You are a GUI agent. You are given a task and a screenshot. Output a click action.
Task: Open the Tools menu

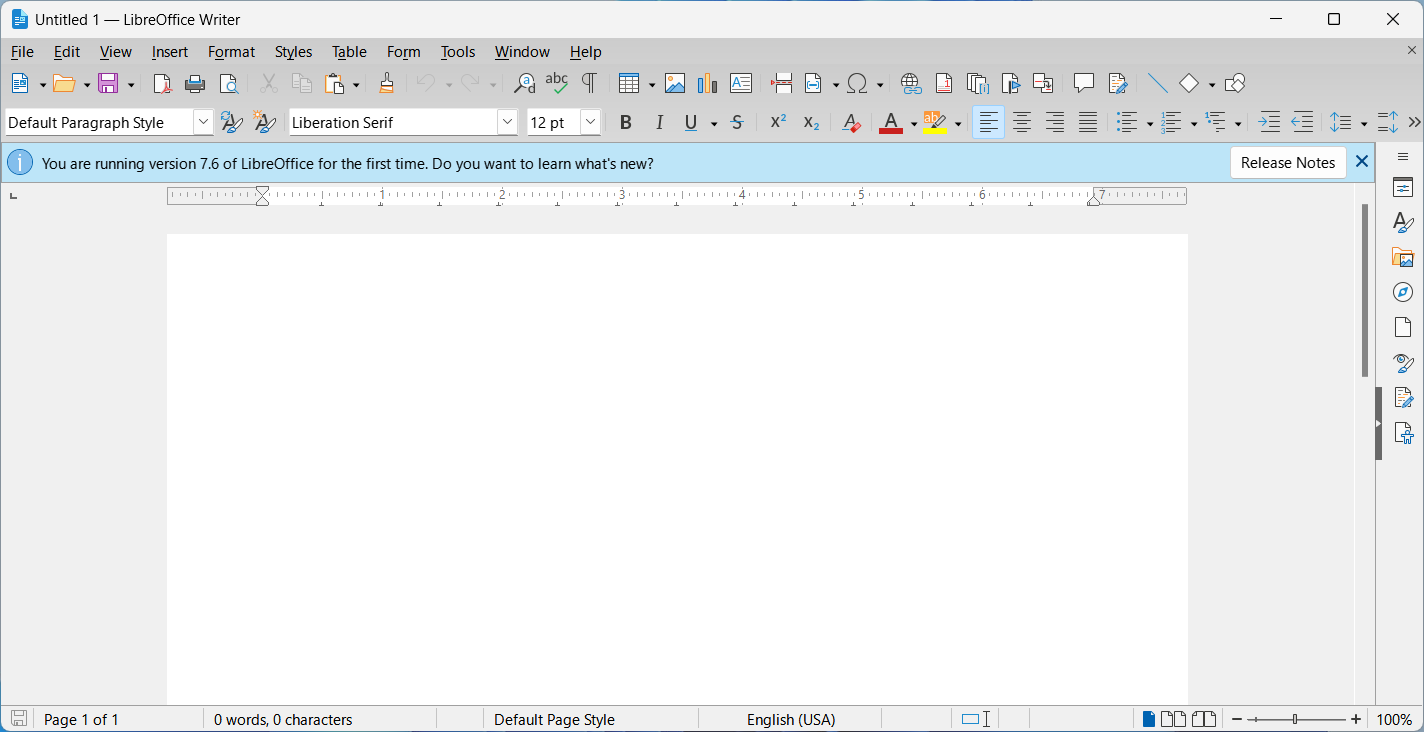(x=457, y=51)
